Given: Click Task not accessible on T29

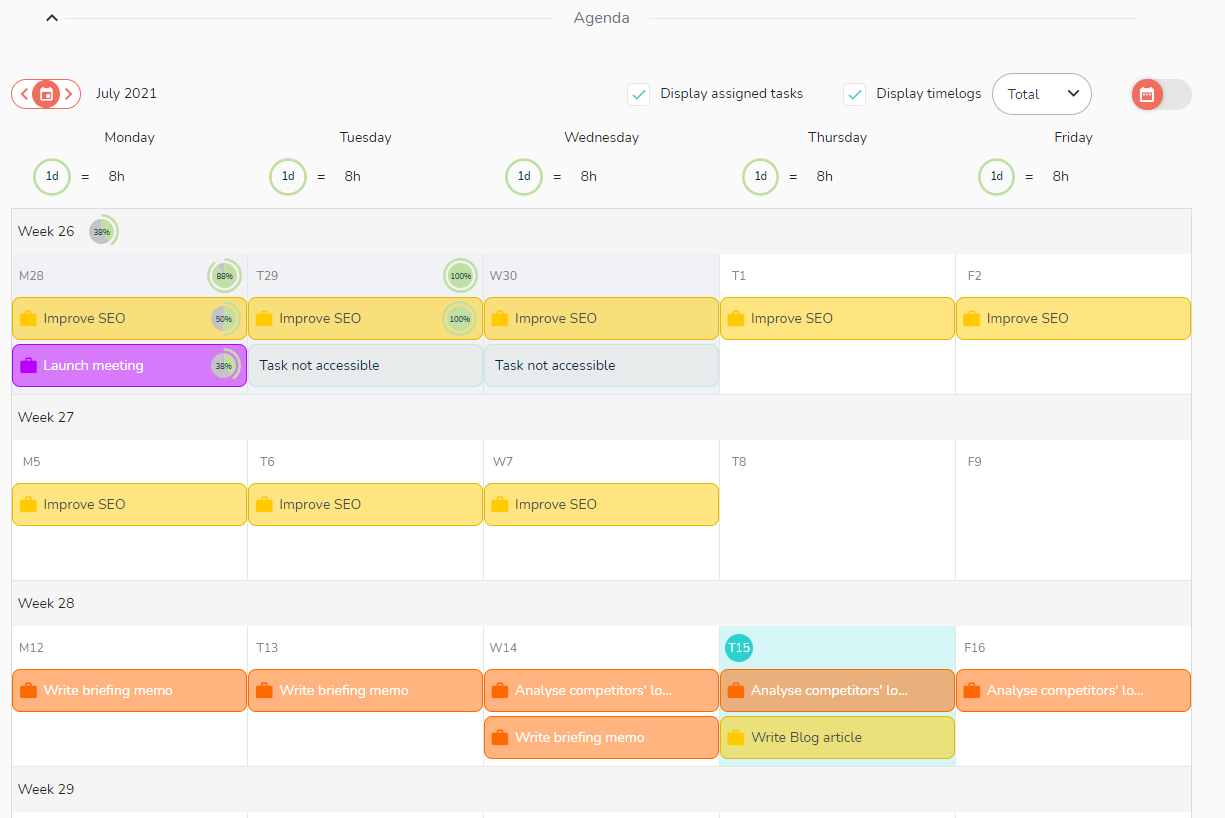Looking at the screenshot, I should [366, 365].
